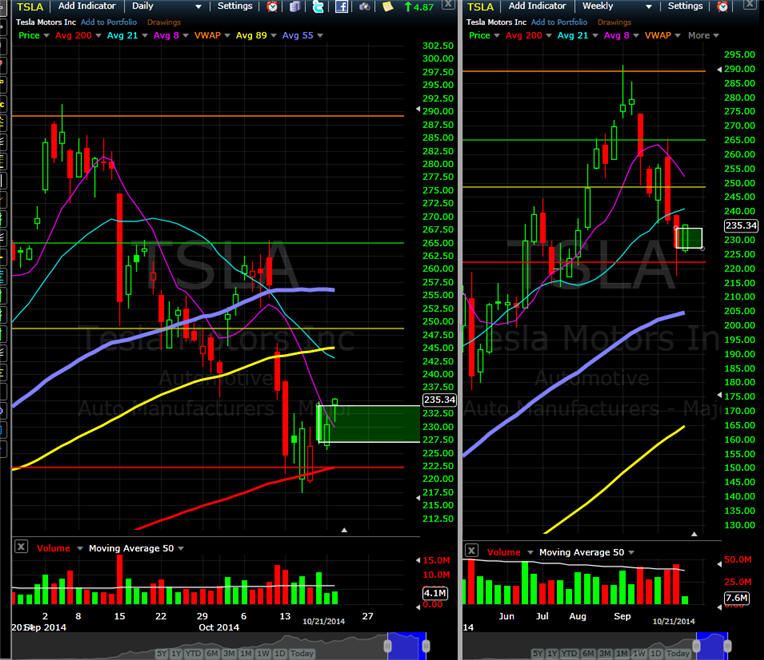Open the Weekly timeframe dropdown
The height and width of the screenshot is (660, 764).
pos(616,6)
